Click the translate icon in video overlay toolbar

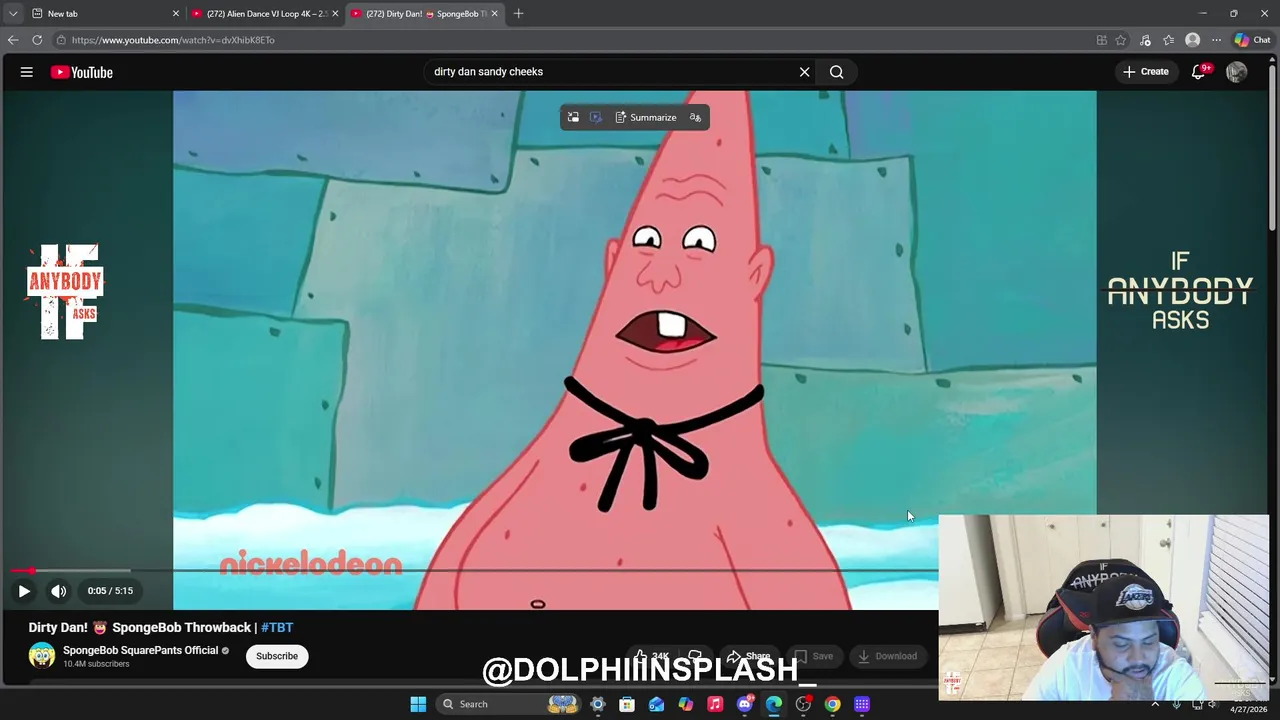696,118
